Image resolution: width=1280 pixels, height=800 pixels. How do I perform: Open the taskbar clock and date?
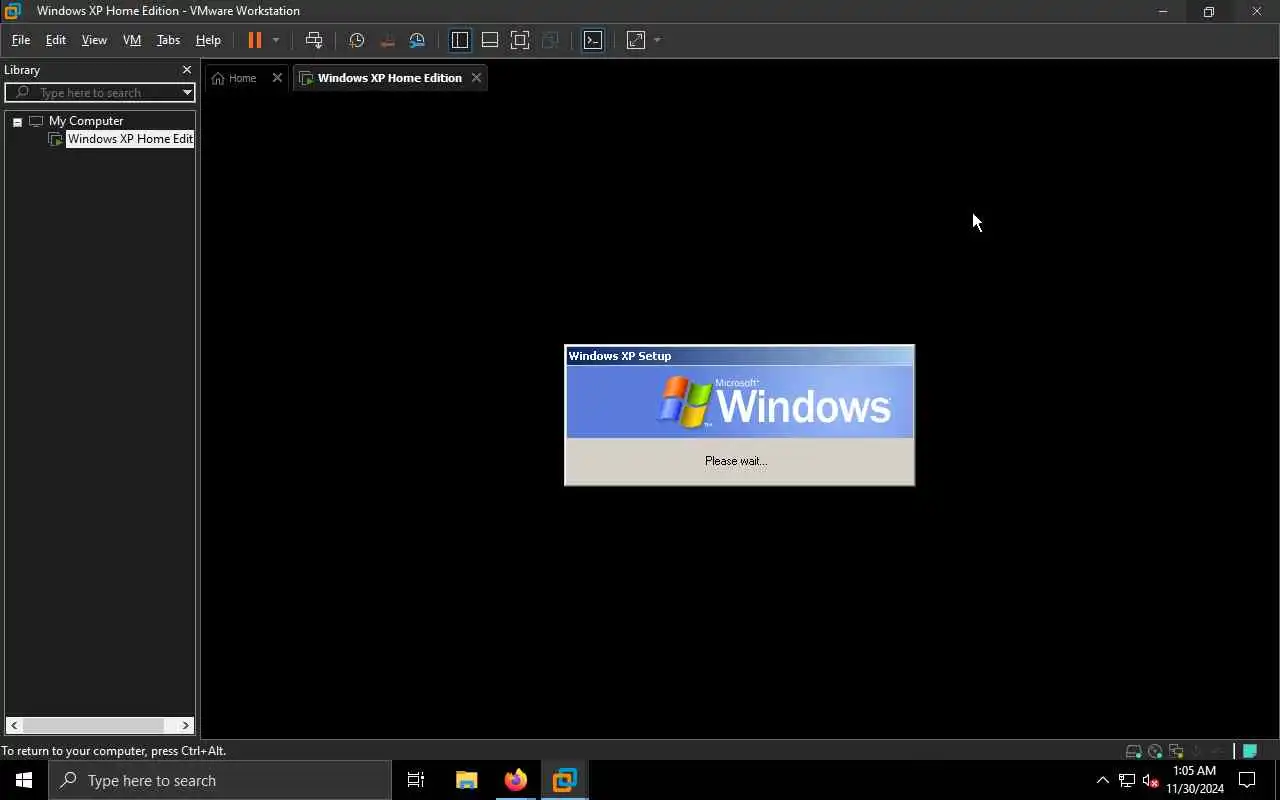point(1194,780)
